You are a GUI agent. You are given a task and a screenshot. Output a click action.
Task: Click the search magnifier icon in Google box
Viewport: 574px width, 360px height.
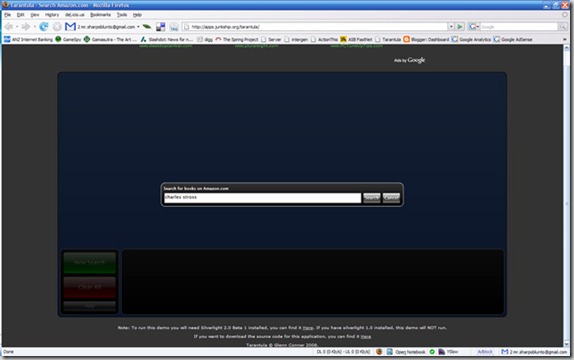click(x=562, y=26)
